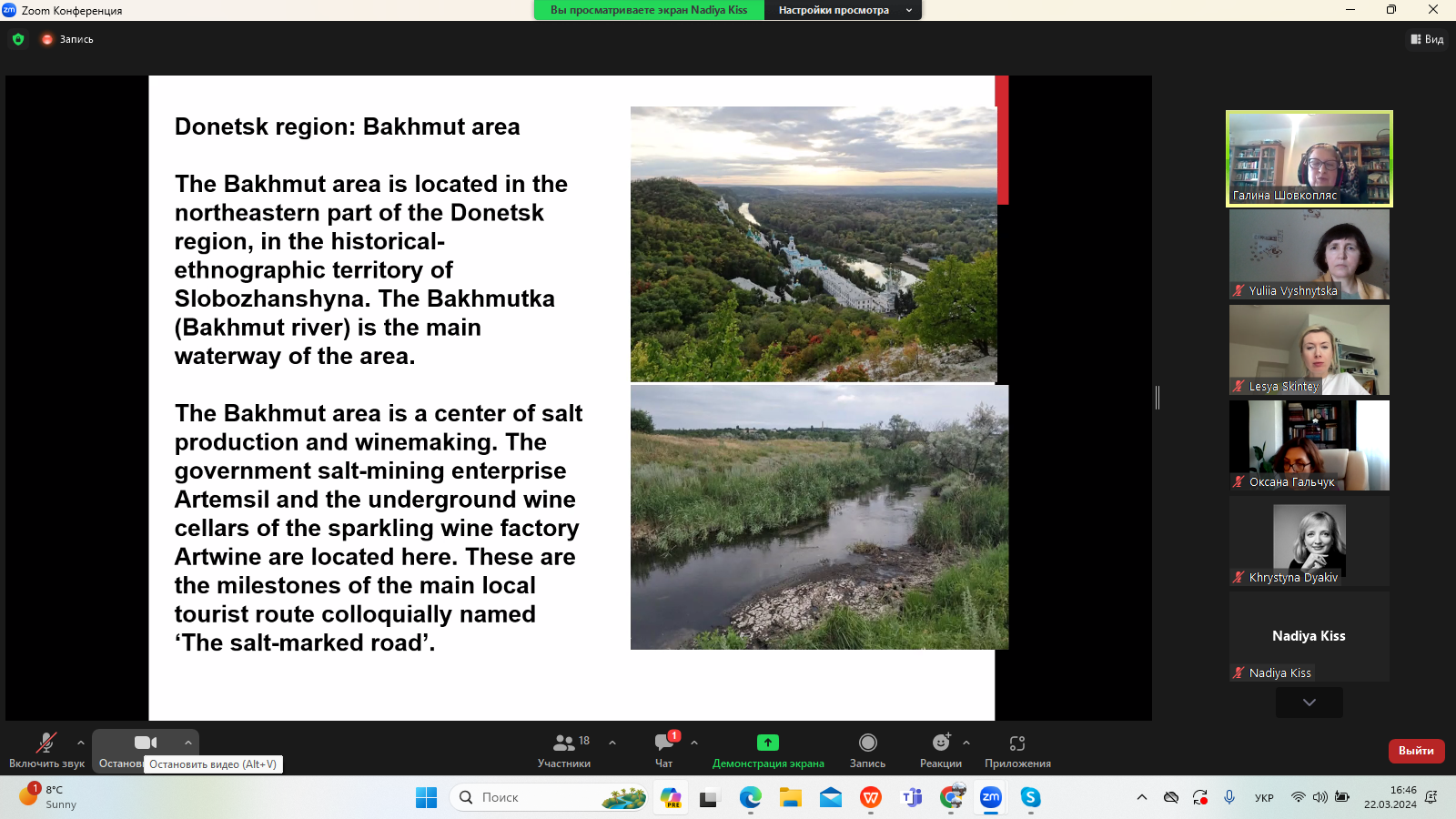Unmute microphone with Включить звук
The image size is (1456, 819).
(46, 743)
